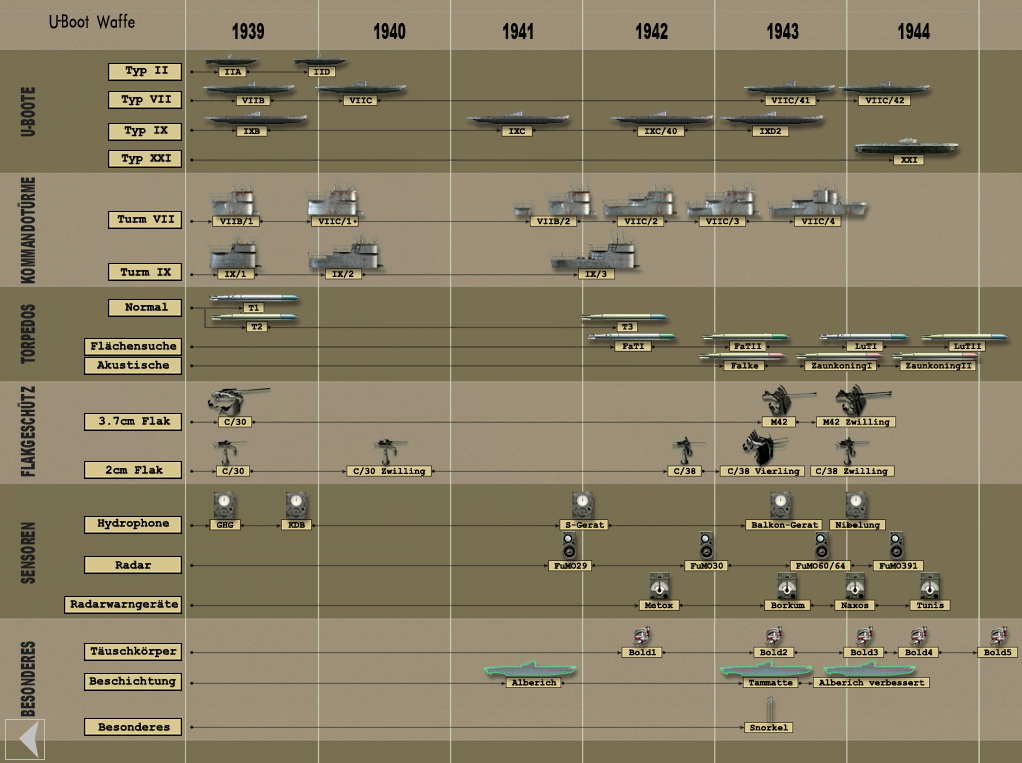Click the Bold5 decoy icon
1022x763 pixels.
(998, 636)
